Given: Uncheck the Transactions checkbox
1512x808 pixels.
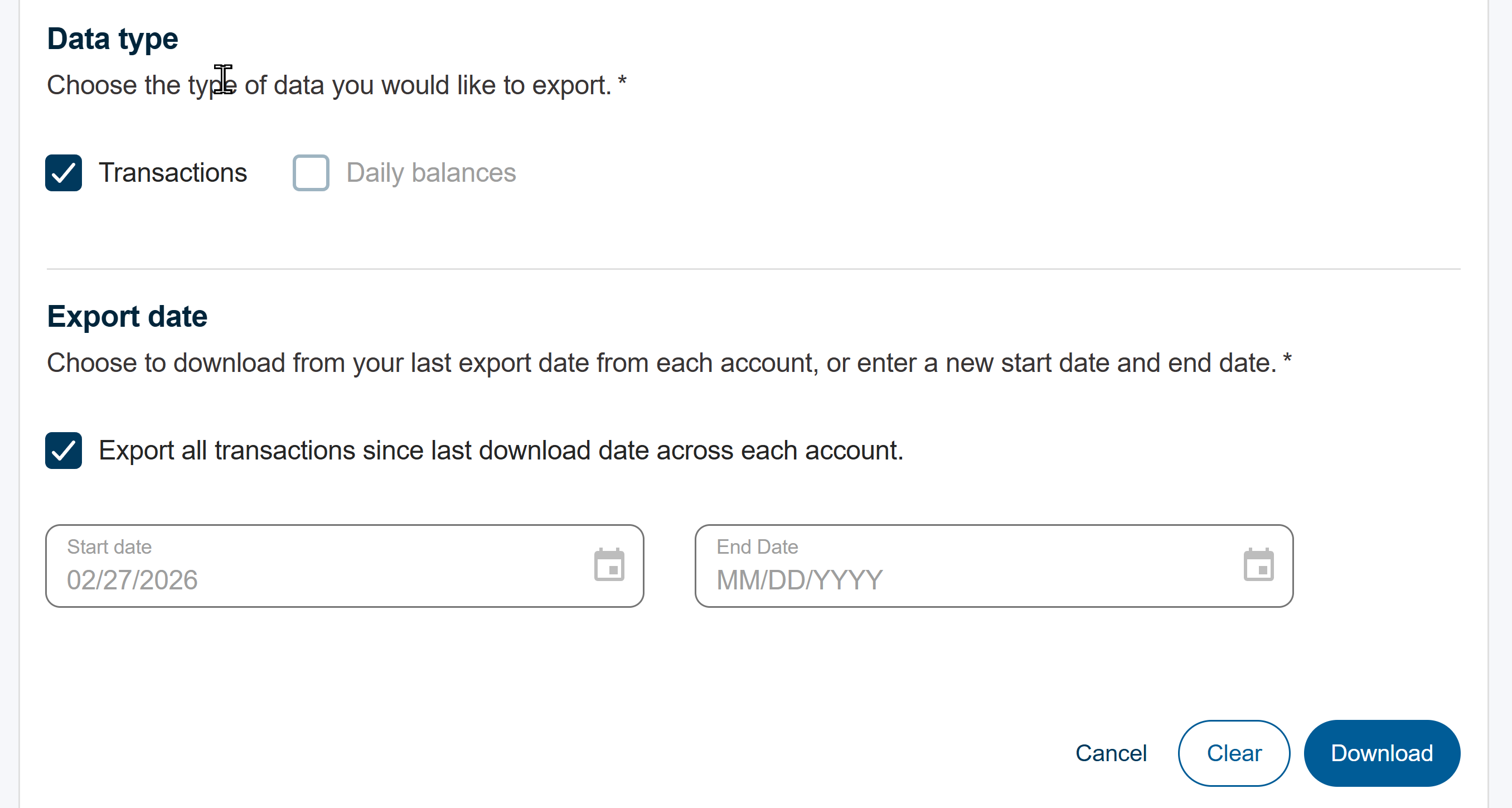Looking at the screenshot, I should (x=64, y=173).
